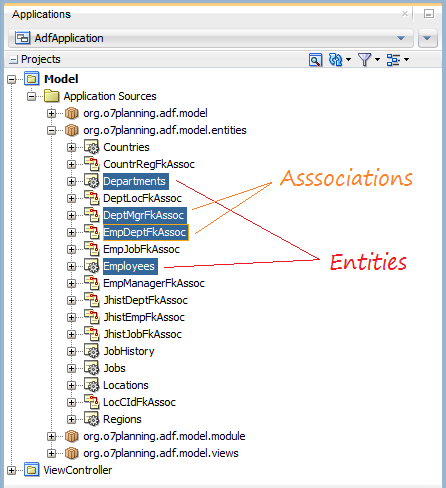Expand the Employees entity node
This screenshot has width=446, height=488.
71,266
